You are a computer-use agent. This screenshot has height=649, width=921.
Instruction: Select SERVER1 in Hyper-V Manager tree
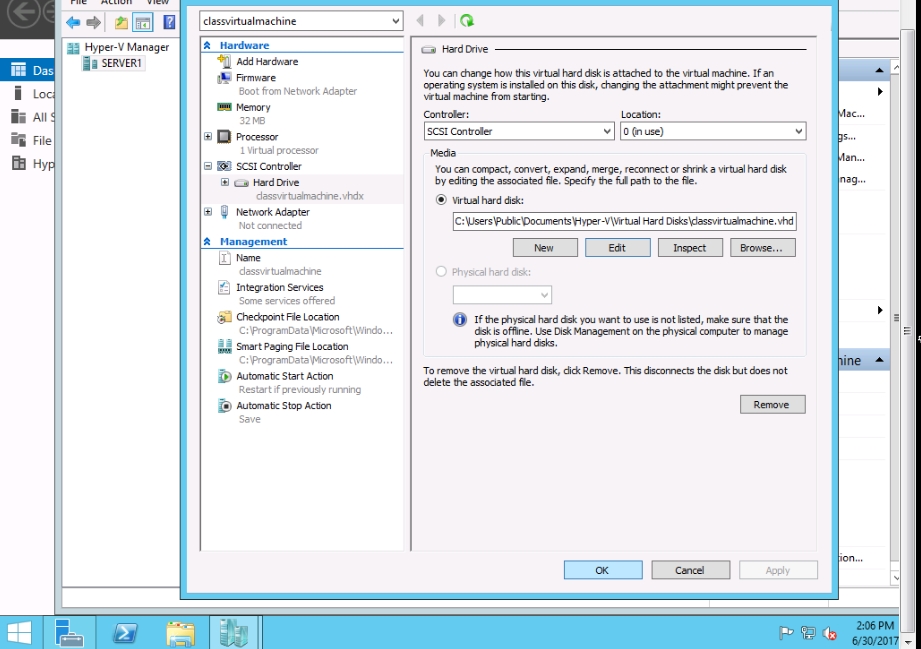[x=121, y=63]
